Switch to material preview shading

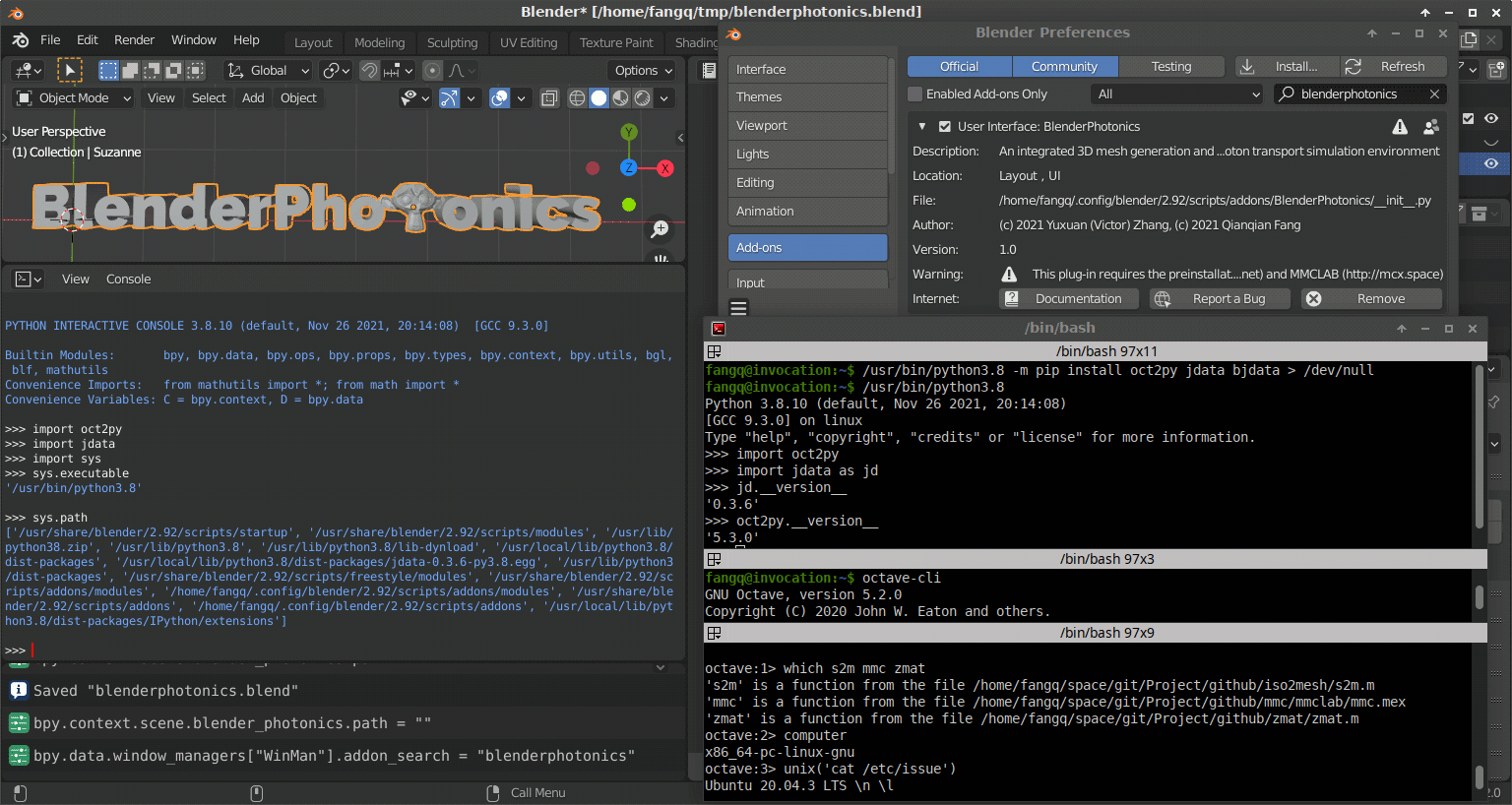620,98
